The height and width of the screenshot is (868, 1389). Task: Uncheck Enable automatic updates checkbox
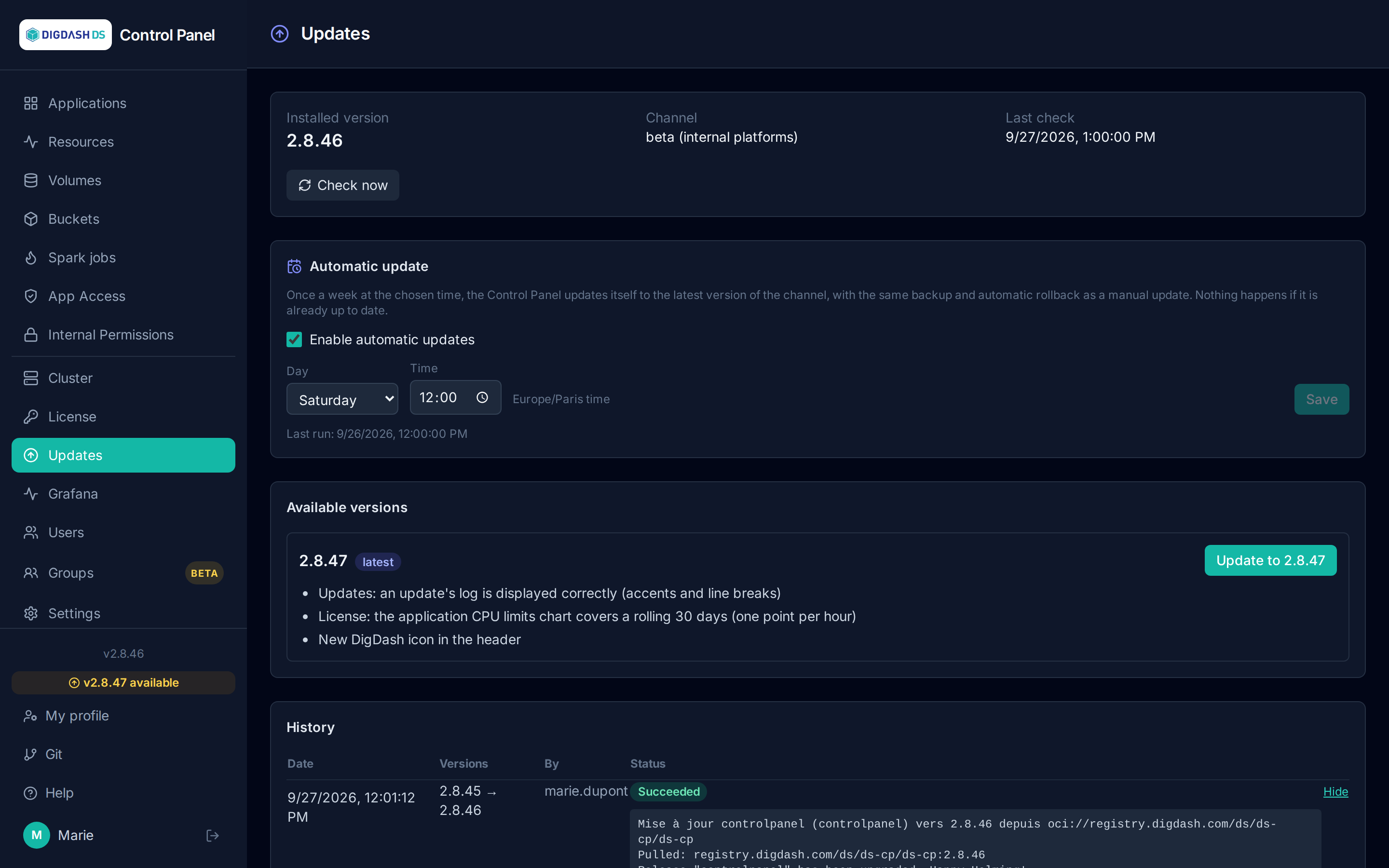295,340
